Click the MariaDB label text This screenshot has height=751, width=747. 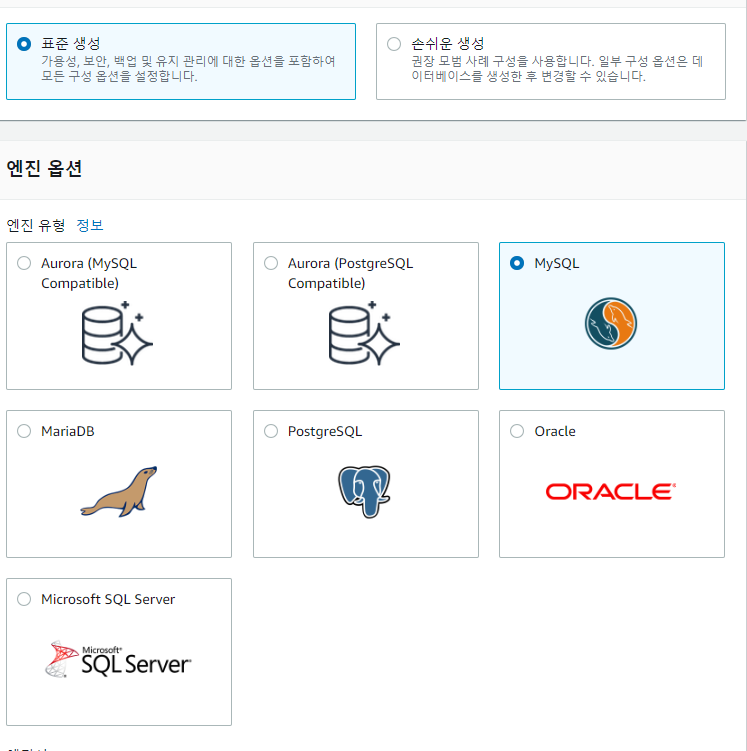(x=68, y=431)
